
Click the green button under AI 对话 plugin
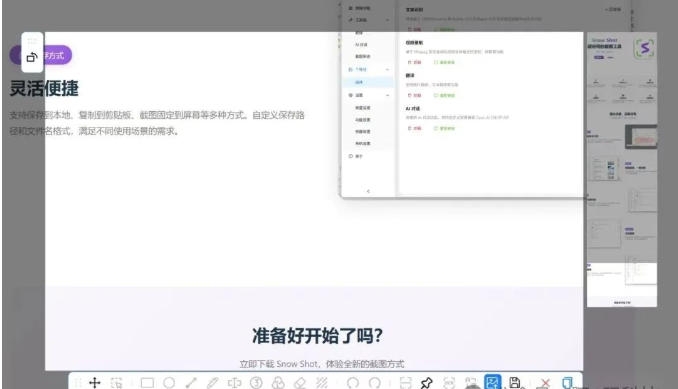click(444, 128)
